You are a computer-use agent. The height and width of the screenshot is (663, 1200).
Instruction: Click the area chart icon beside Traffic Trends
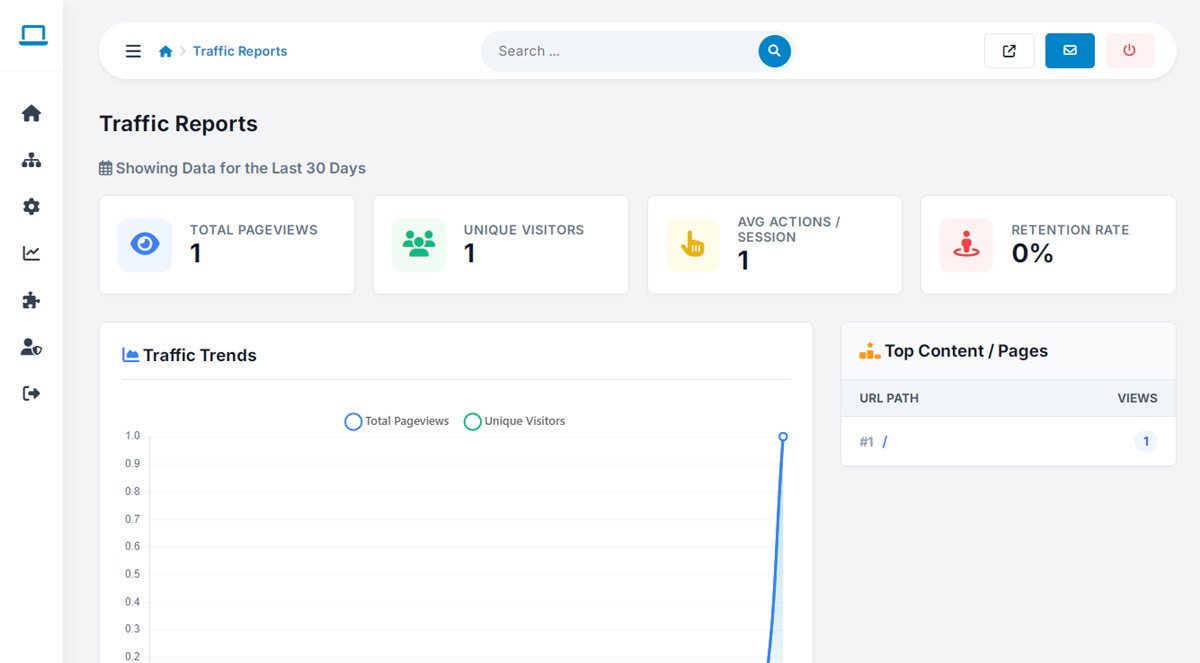point(130,355)
